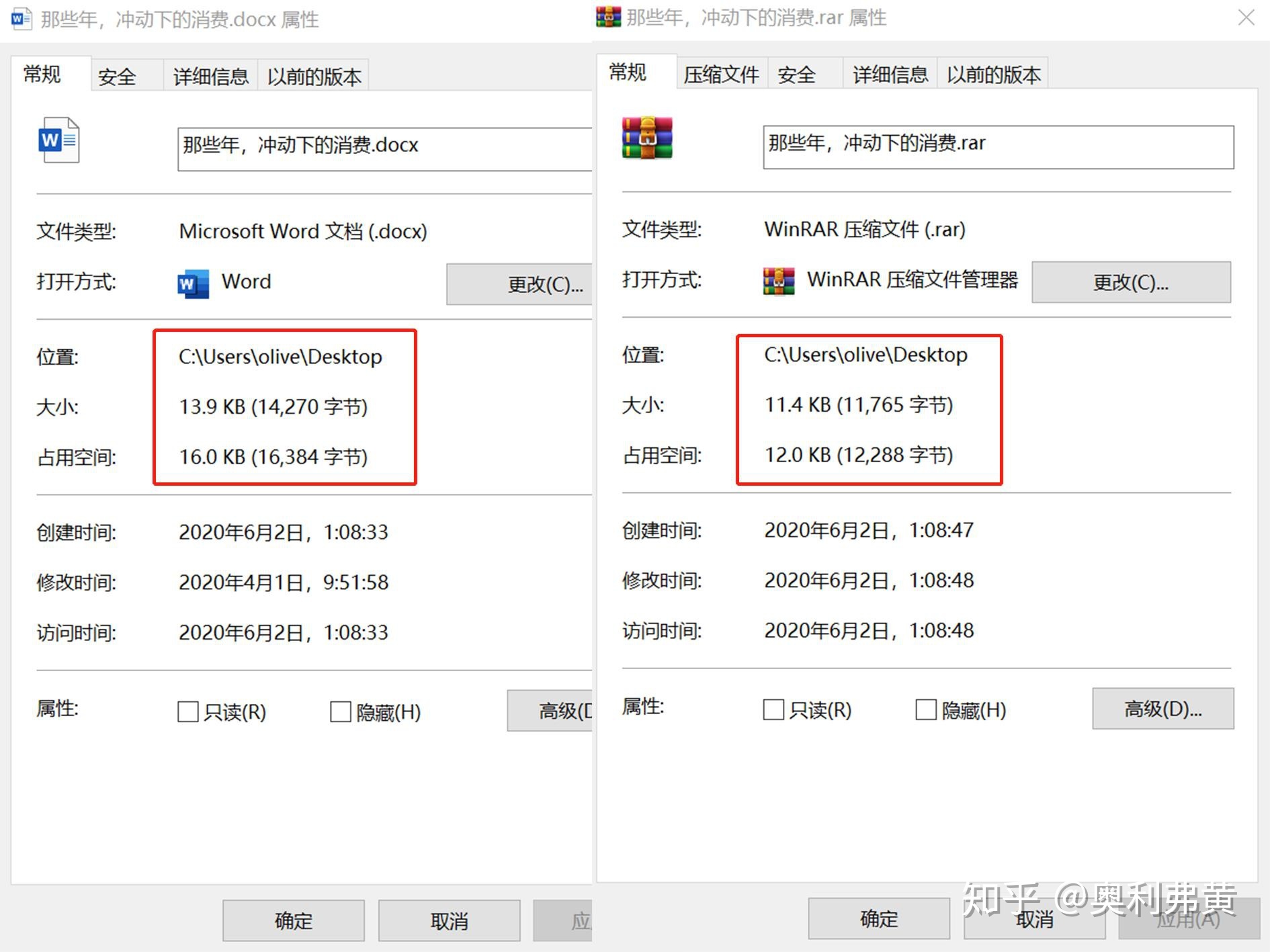Click the rar title bar WinRAR icon

607,17
